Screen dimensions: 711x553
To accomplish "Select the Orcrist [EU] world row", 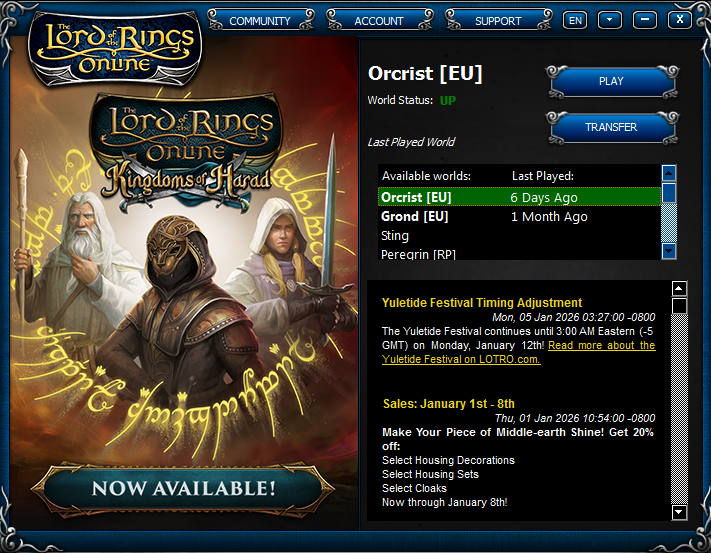I will (x=519, y=197).
